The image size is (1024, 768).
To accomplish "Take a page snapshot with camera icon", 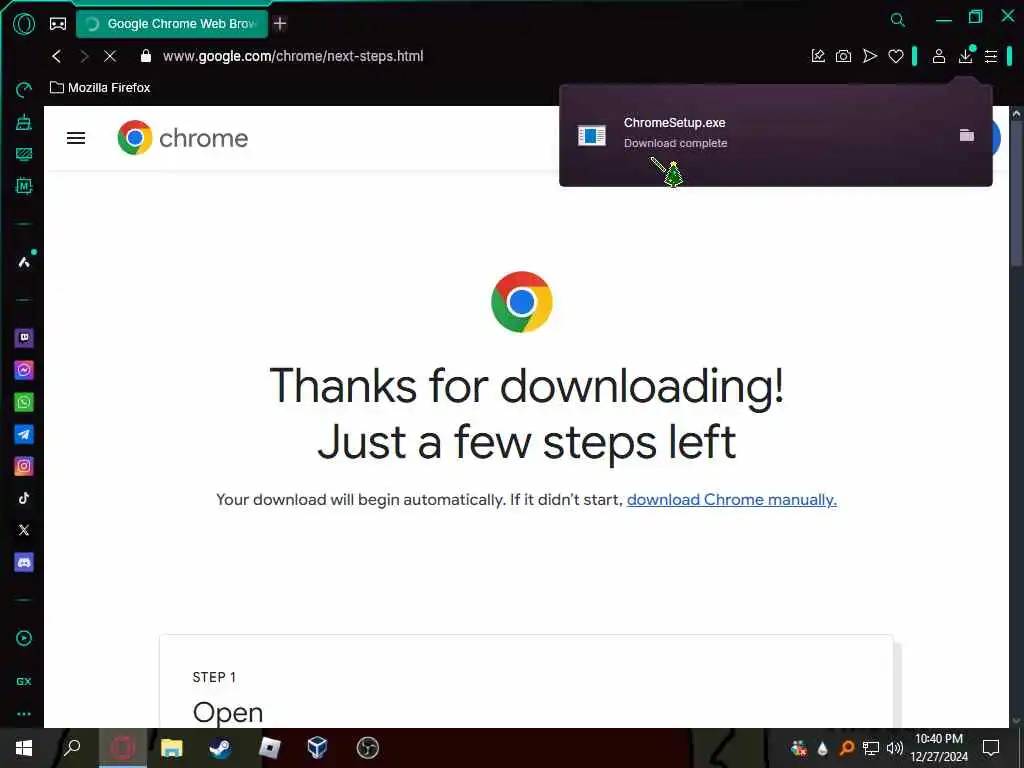I will pos(844,56).
